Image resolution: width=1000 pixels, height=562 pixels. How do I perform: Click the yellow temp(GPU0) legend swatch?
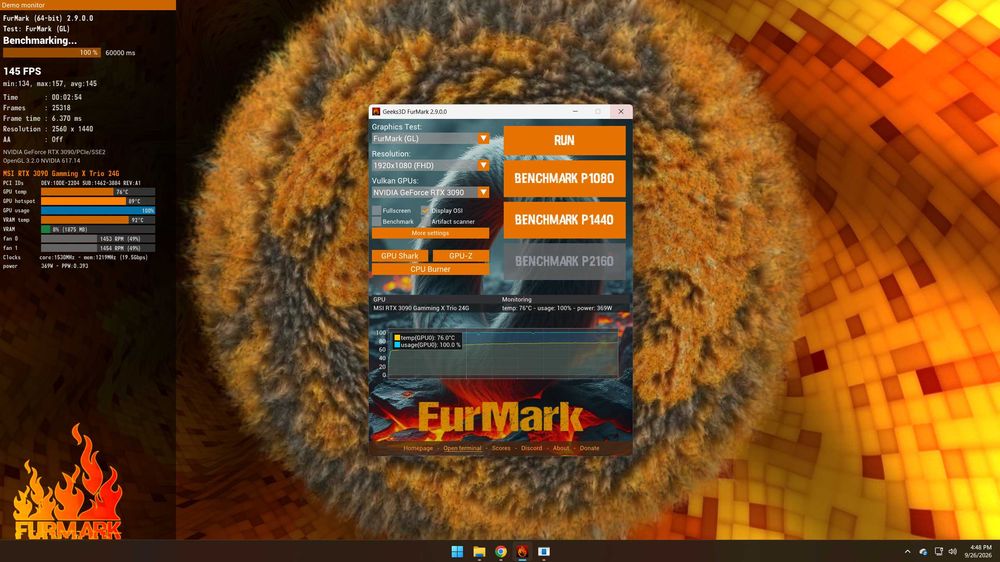397,338
